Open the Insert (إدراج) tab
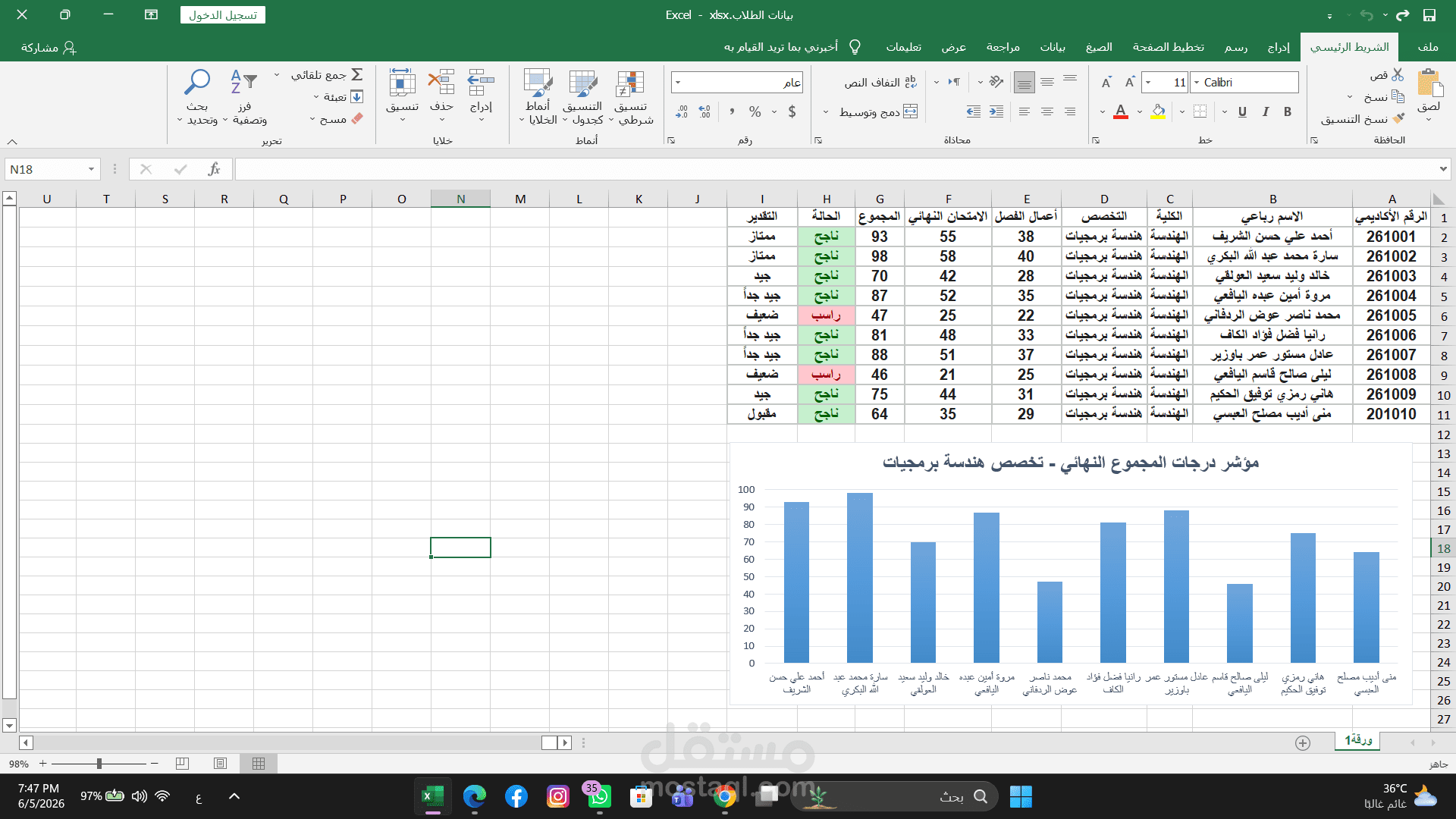The width and height of the screenshot is (1456, 819). point(1279,47)
